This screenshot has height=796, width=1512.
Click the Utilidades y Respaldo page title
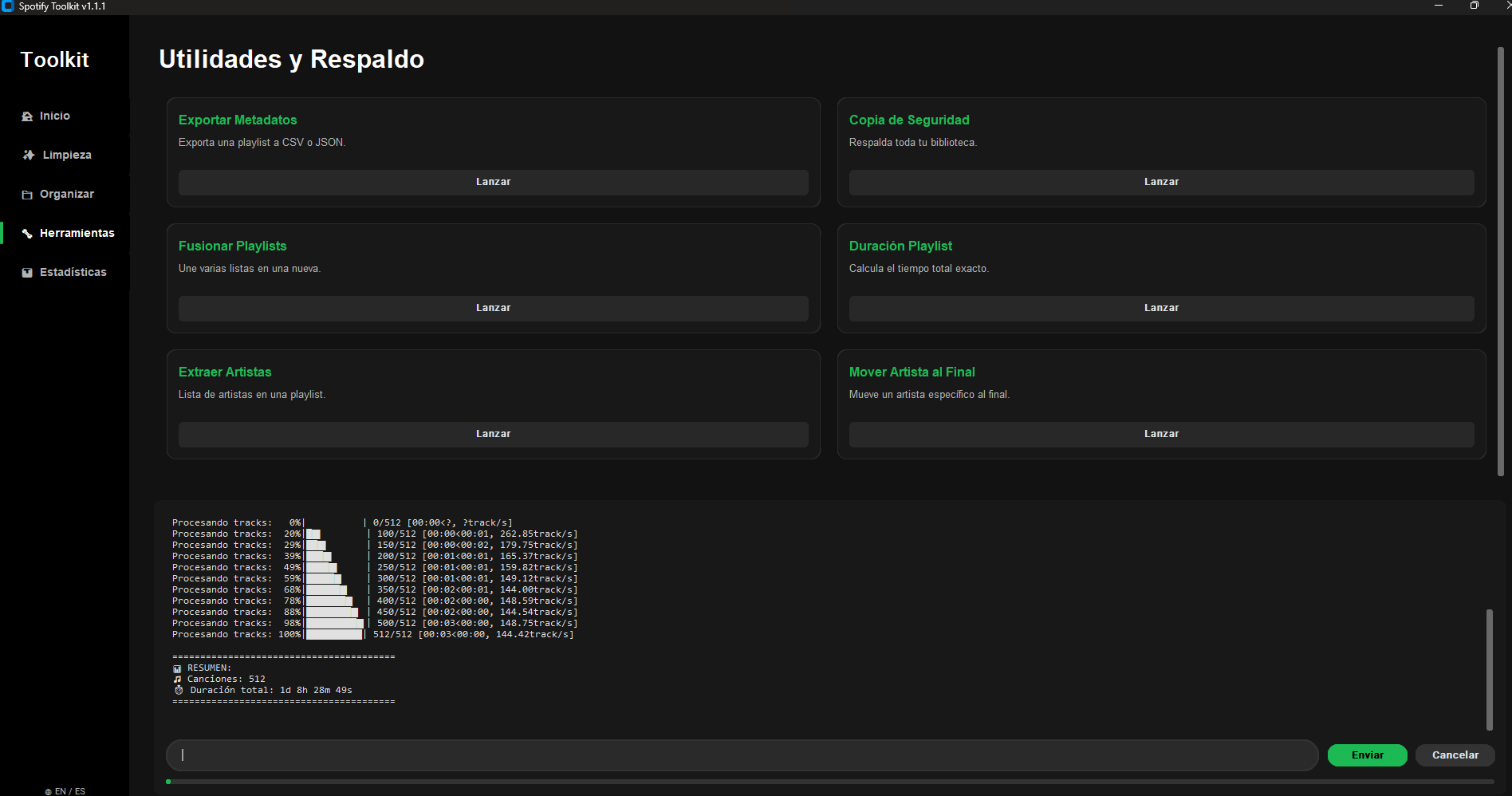(291, 60)
